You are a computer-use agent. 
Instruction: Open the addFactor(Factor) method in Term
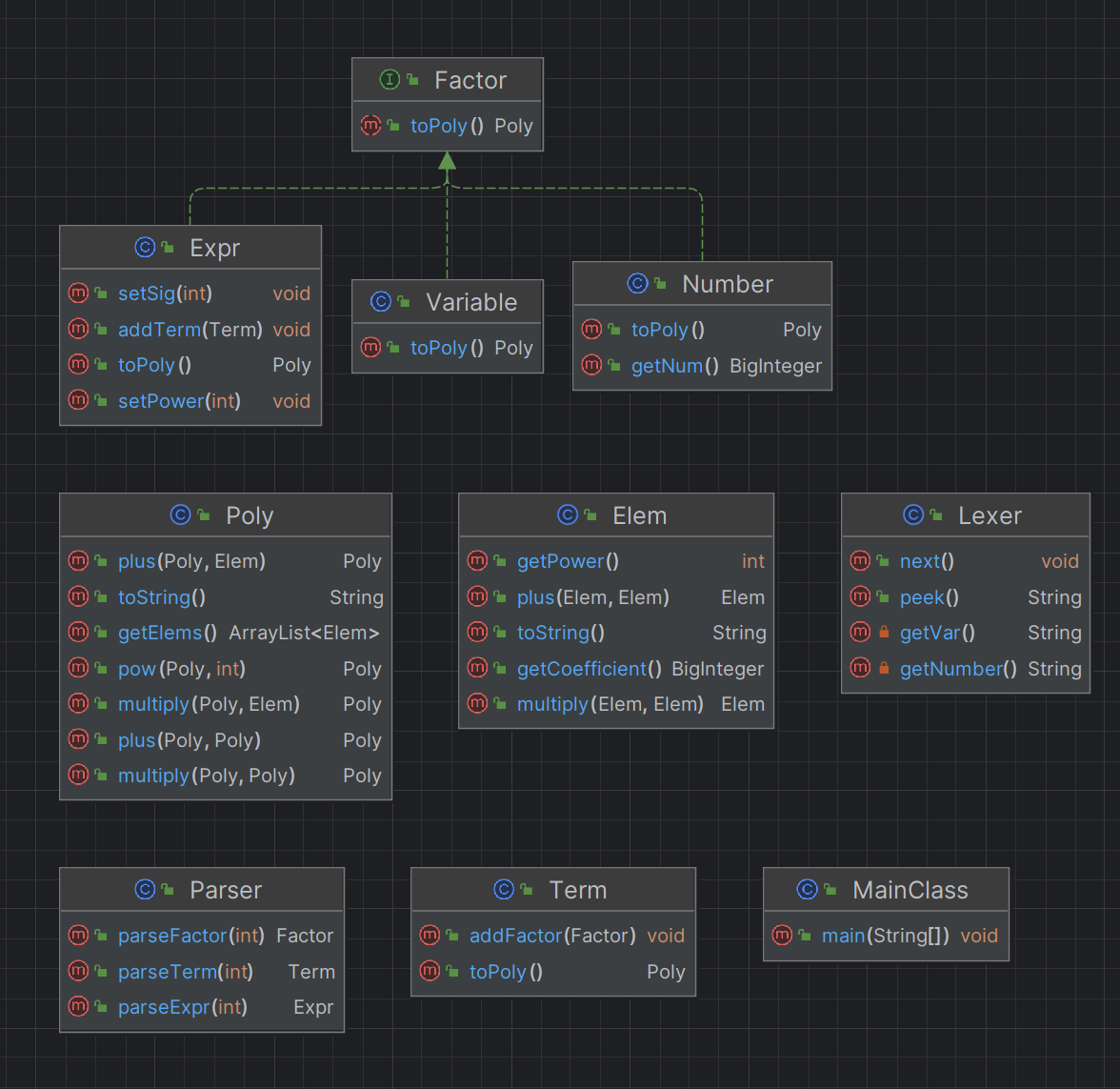tap(552, 936)
